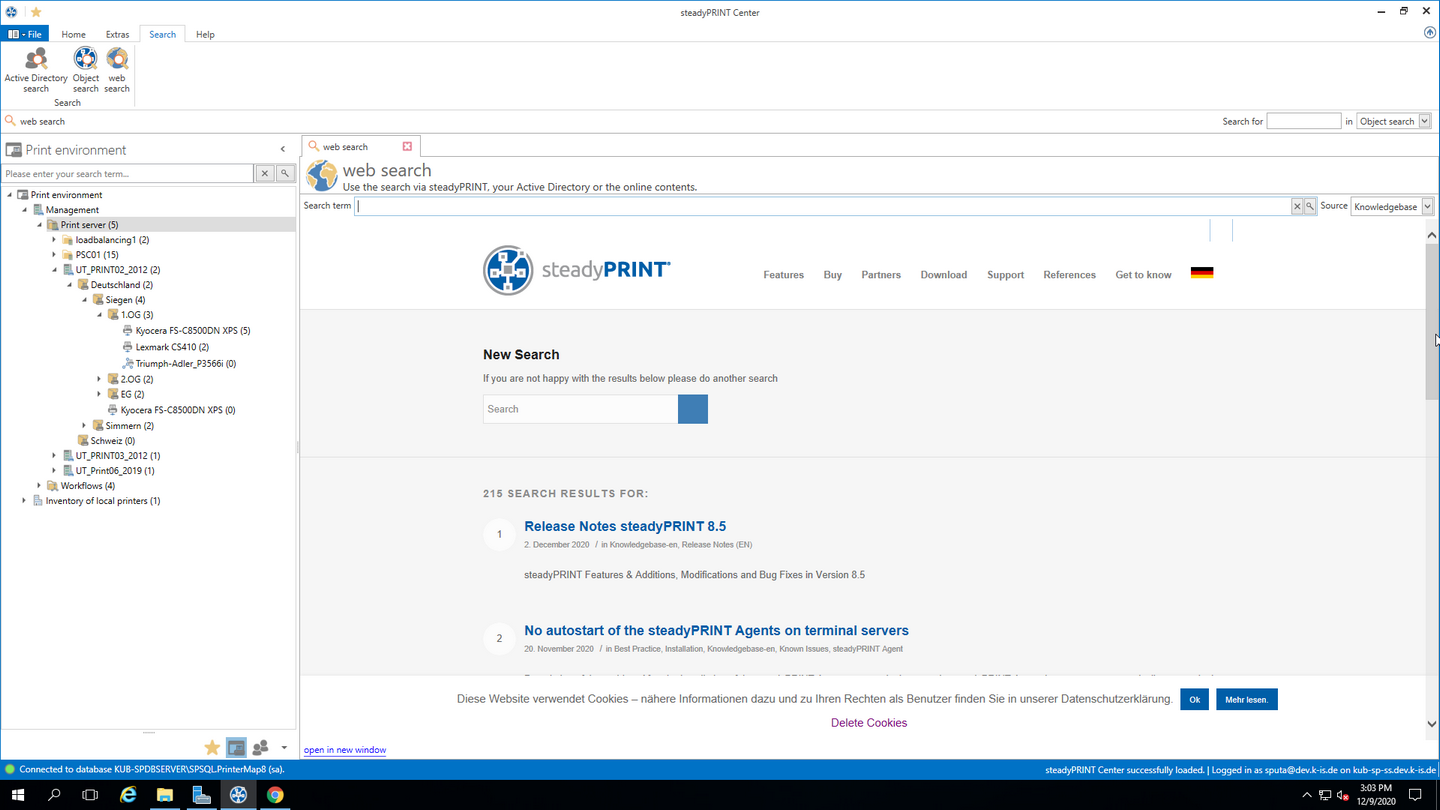Show favorites view star at panel bottom
This screenshot has width=1440, height=810.
(212, 747)
